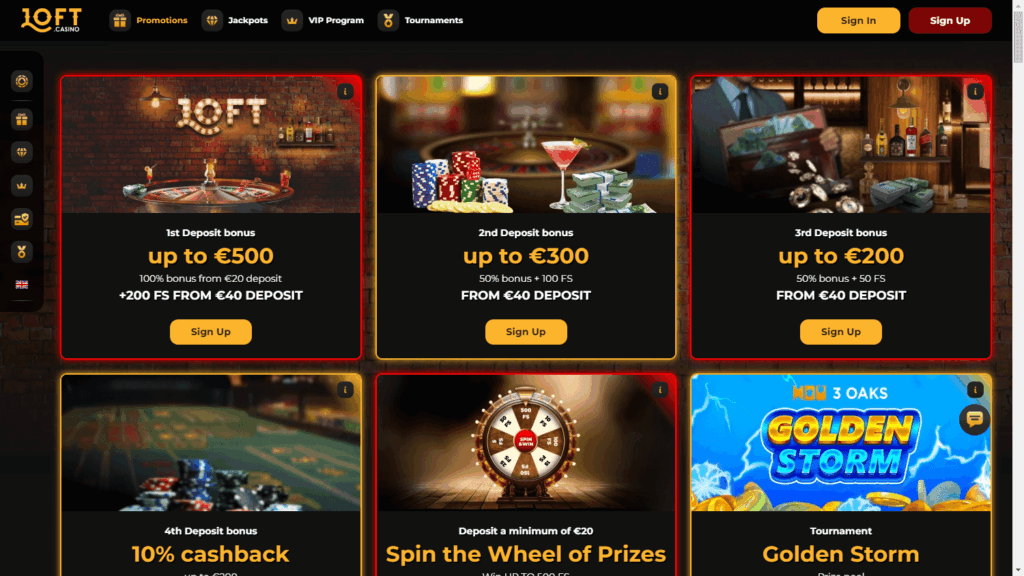Click the Loft Casino logo

51,20
